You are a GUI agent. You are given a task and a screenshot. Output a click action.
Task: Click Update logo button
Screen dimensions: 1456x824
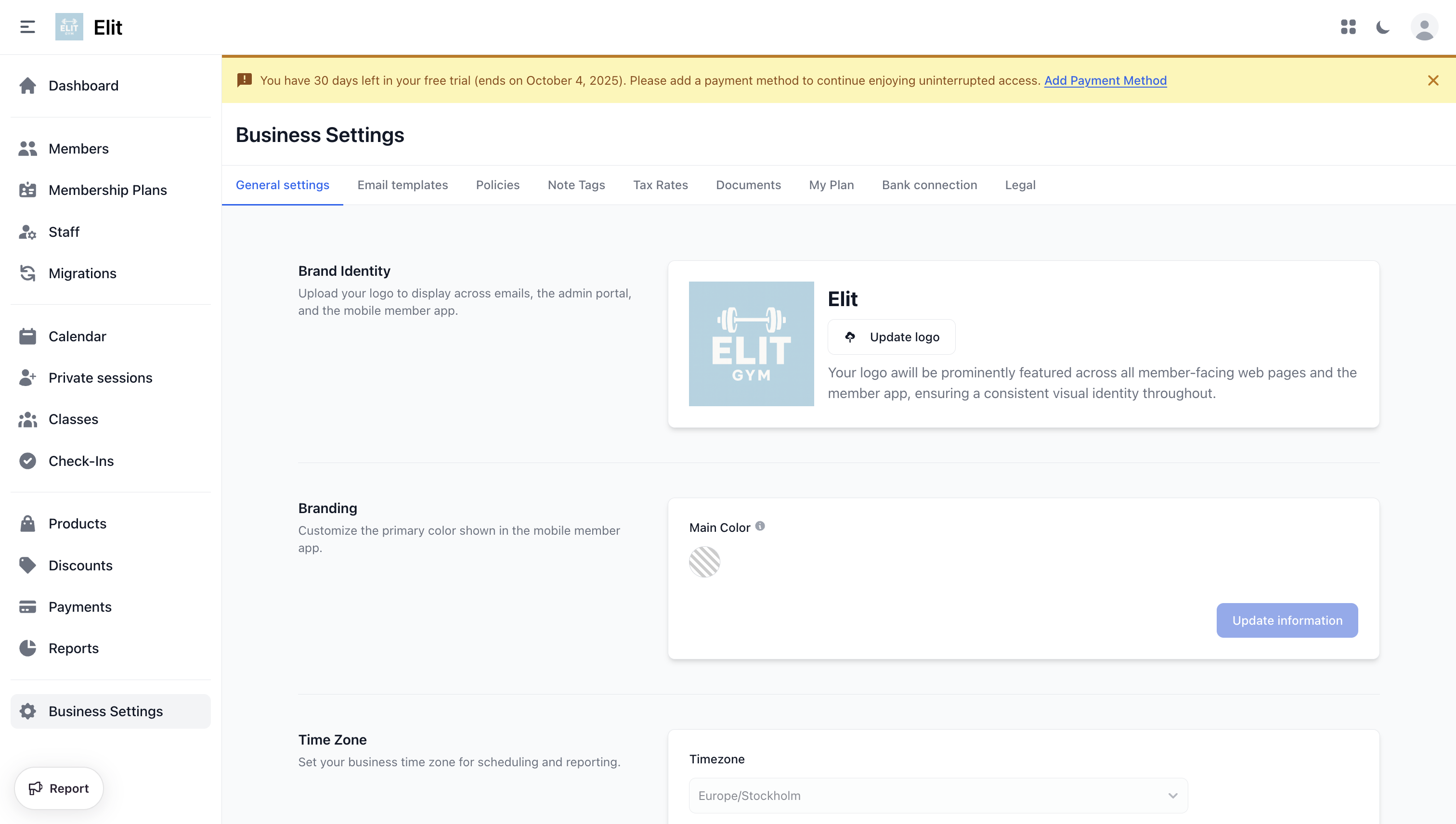(892, 337)
